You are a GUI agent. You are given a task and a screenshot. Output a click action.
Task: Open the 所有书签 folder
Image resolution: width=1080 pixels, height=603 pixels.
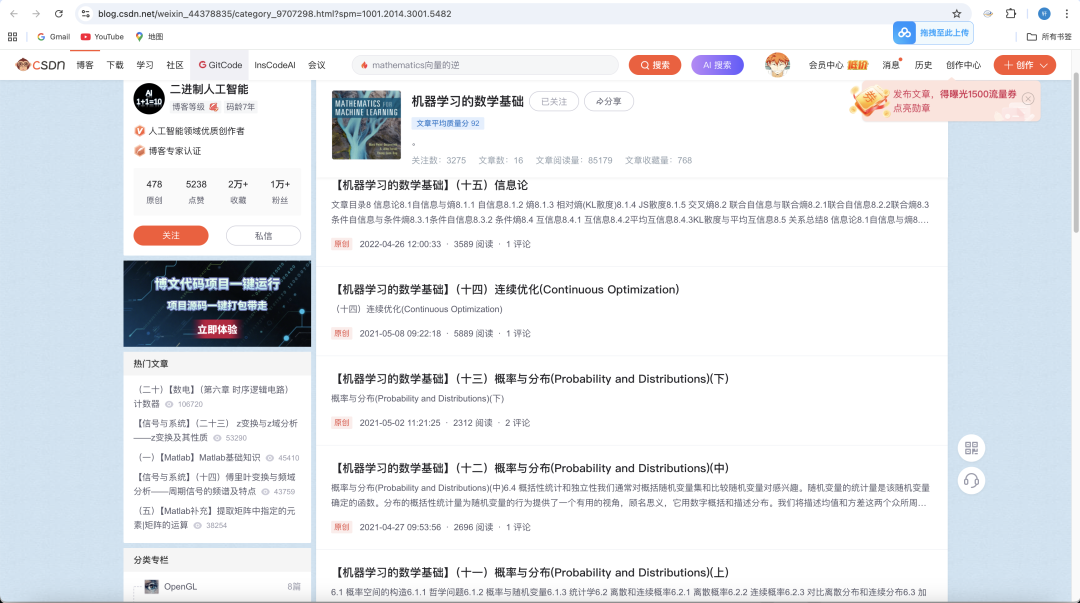coord(1049,37)
